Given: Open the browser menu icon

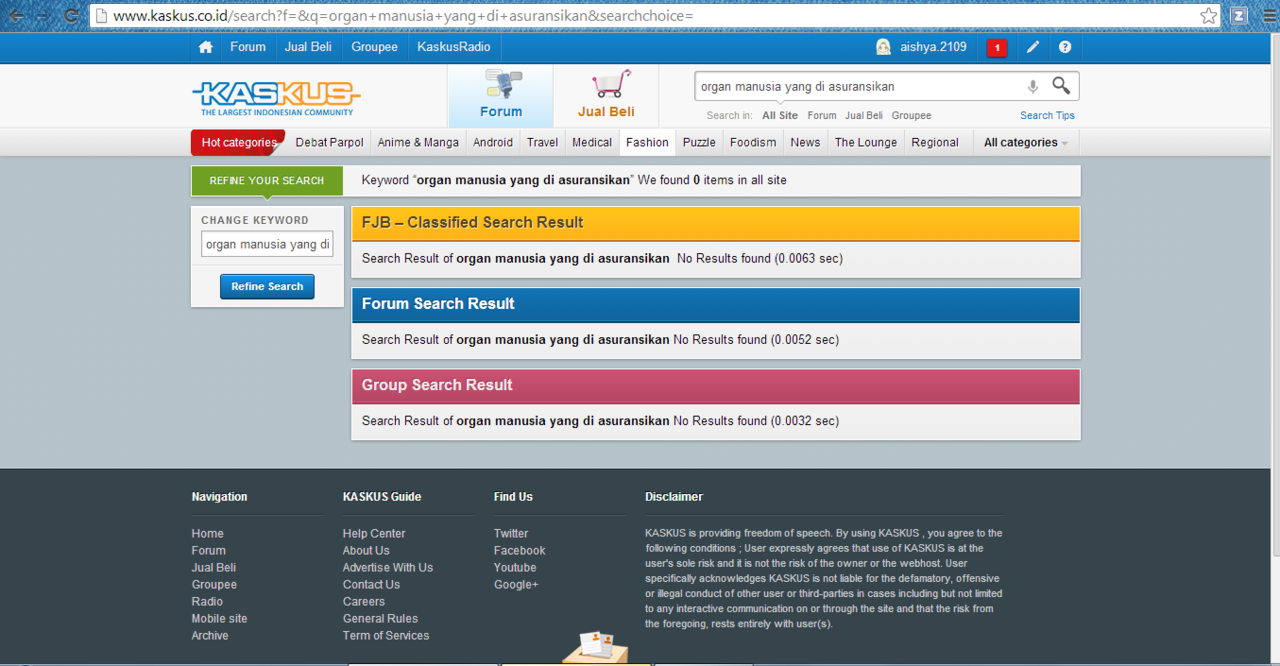Looking at the screenshot, I should tap(1268, 16).
